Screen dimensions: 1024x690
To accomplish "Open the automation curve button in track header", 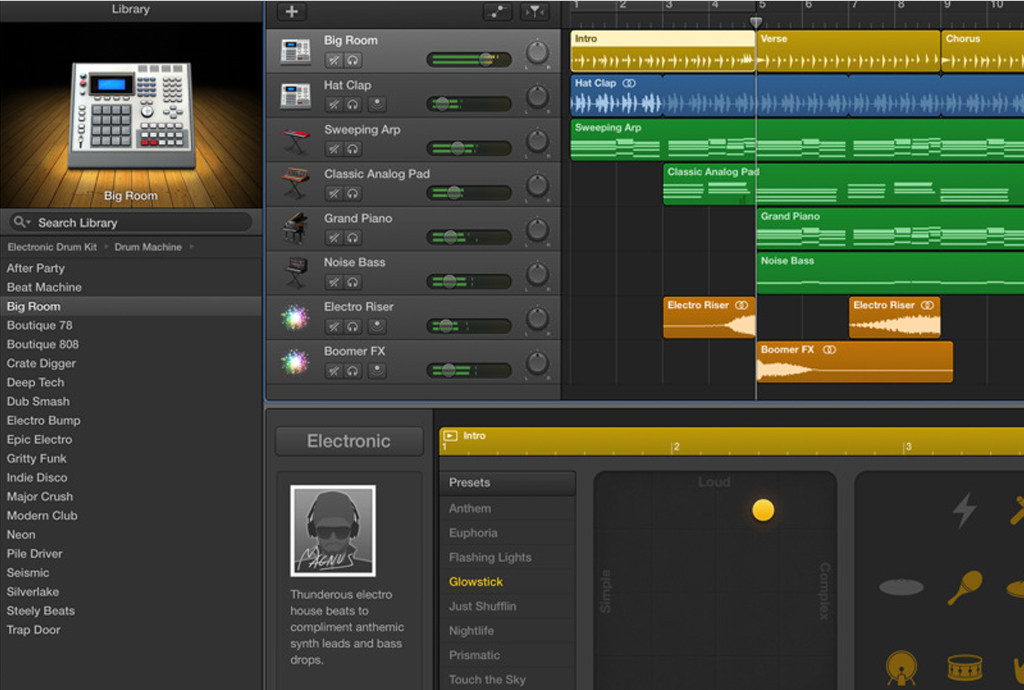I will (x=497, y=12).
